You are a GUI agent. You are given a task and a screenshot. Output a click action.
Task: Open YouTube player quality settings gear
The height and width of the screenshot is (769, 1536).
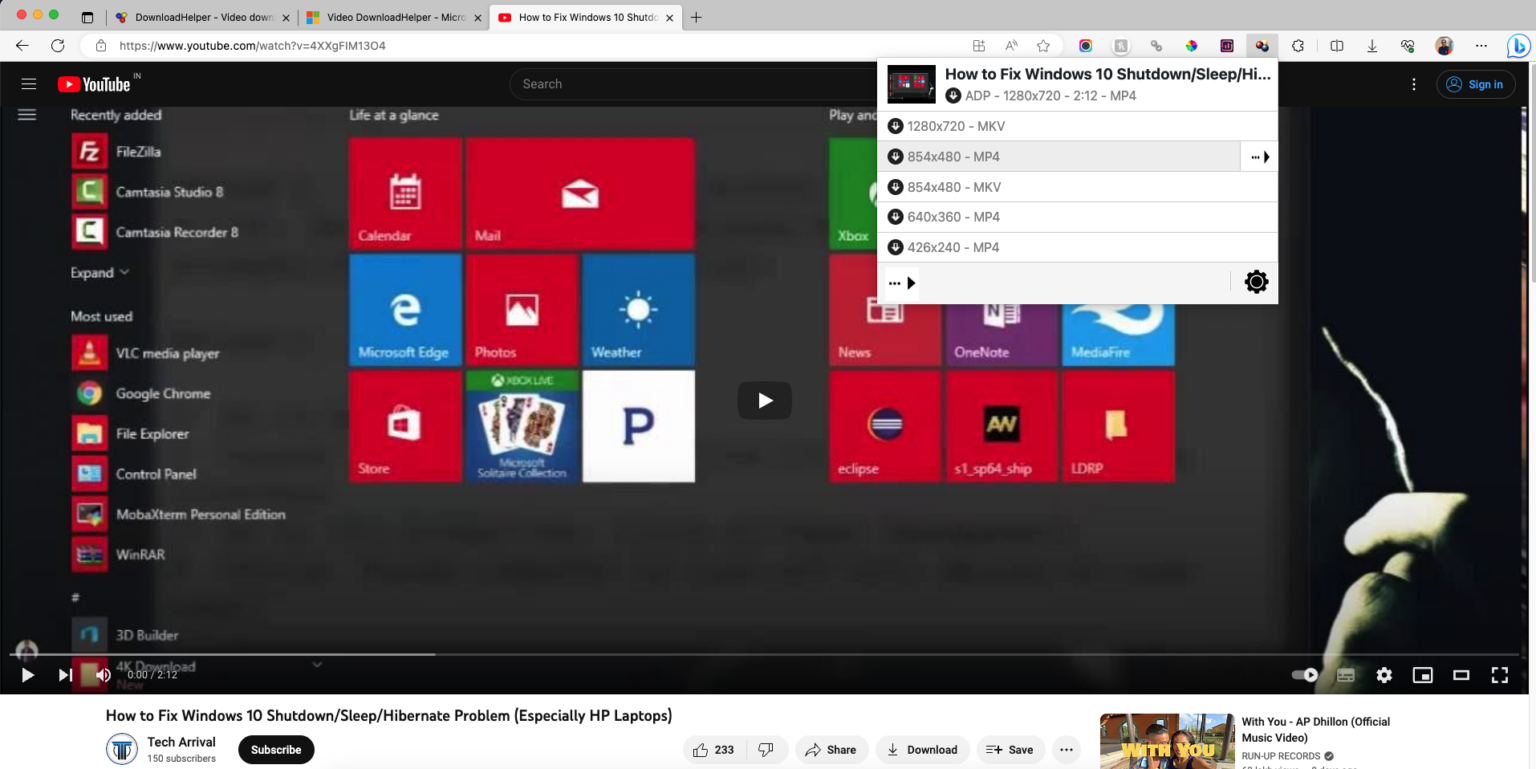1384,675
